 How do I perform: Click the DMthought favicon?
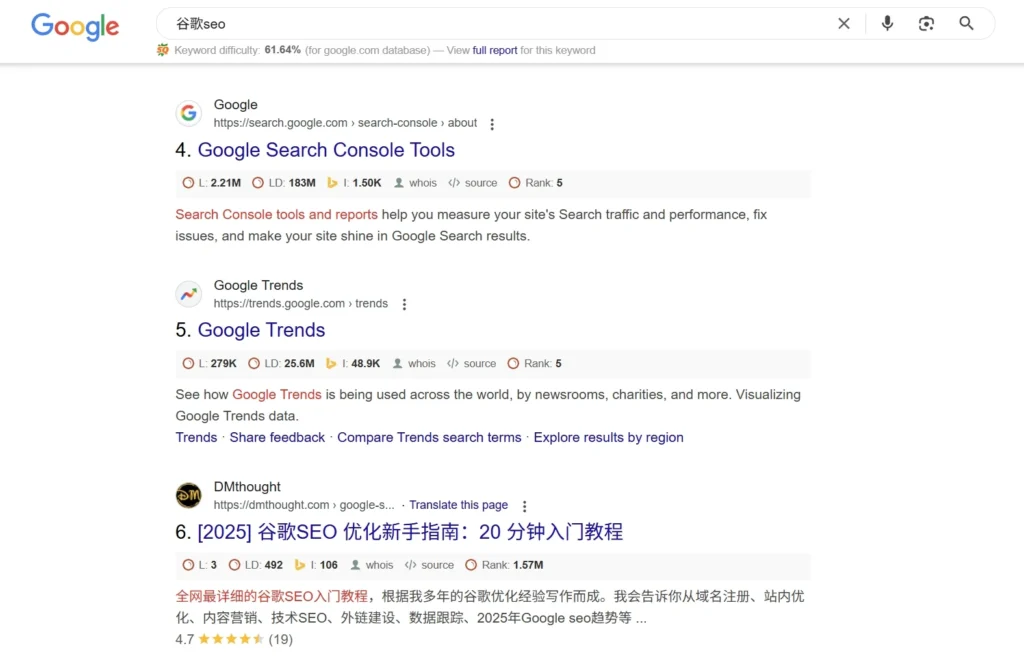(188, 495)
